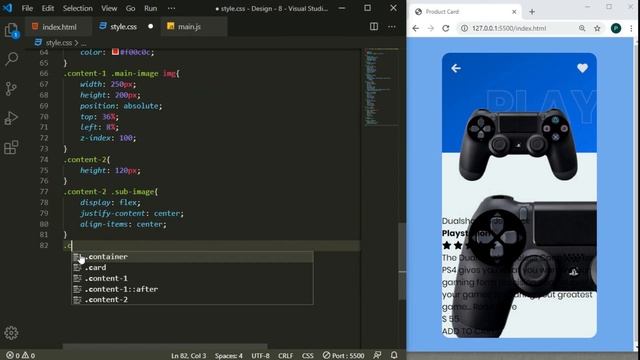Click line number 77 in gutter
The width and height of the screenshot is (640, 360).
coord(44,192)
